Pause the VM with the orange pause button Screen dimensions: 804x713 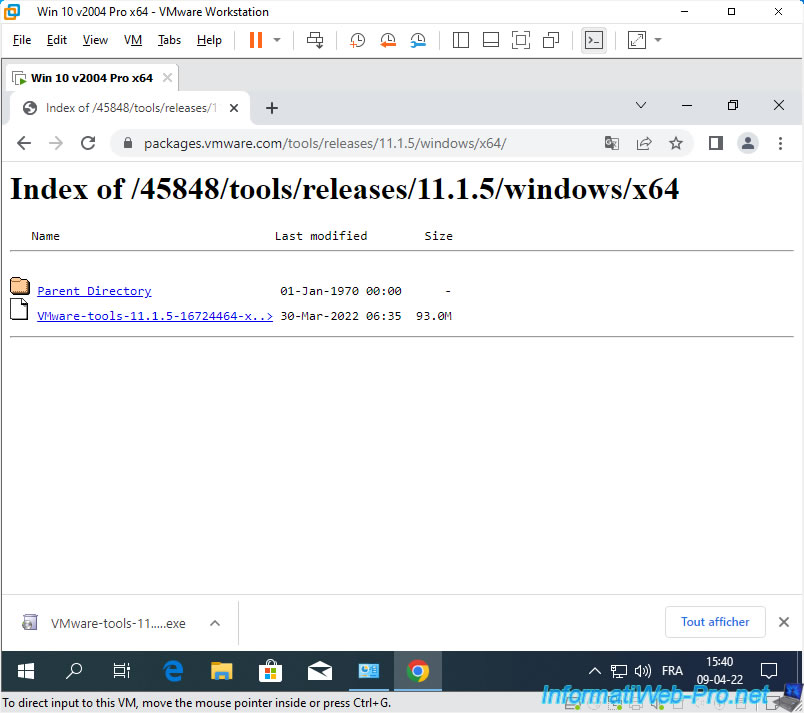[255, 40]
